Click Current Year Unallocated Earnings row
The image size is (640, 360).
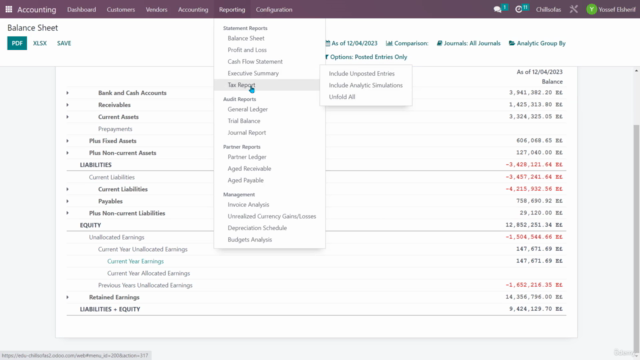[x=316, y=249]
